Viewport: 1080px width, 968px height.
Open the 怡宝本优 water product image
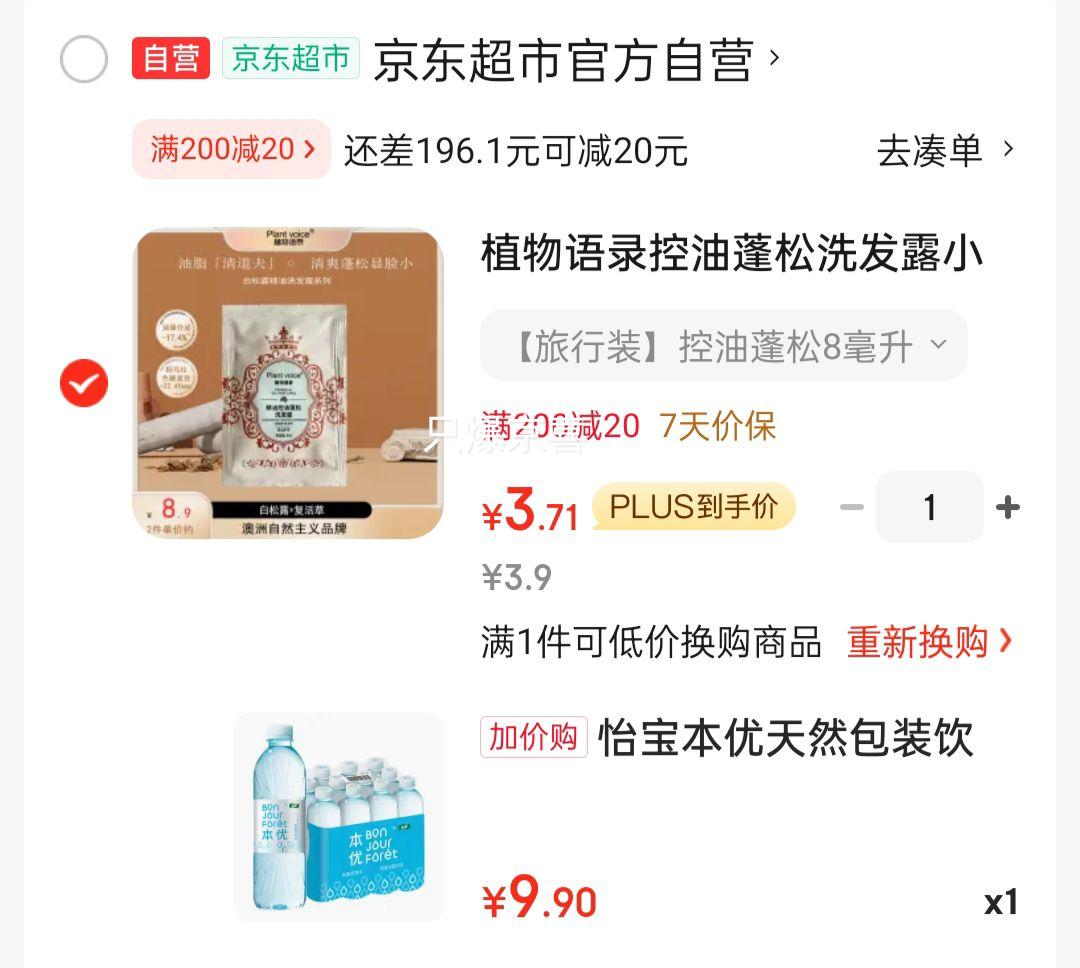[x=339, y=817]
